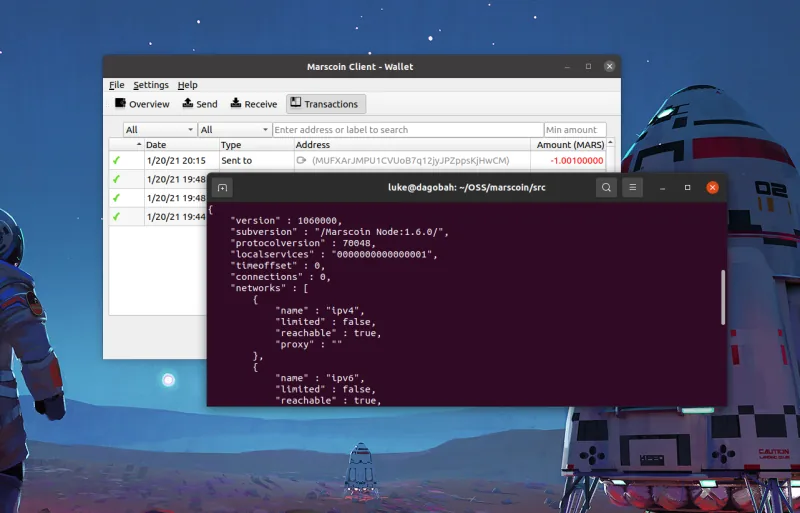Expand the transaction type filter dropdown
The width and height of the screenshot is (800, 513).
click(234, 130)
